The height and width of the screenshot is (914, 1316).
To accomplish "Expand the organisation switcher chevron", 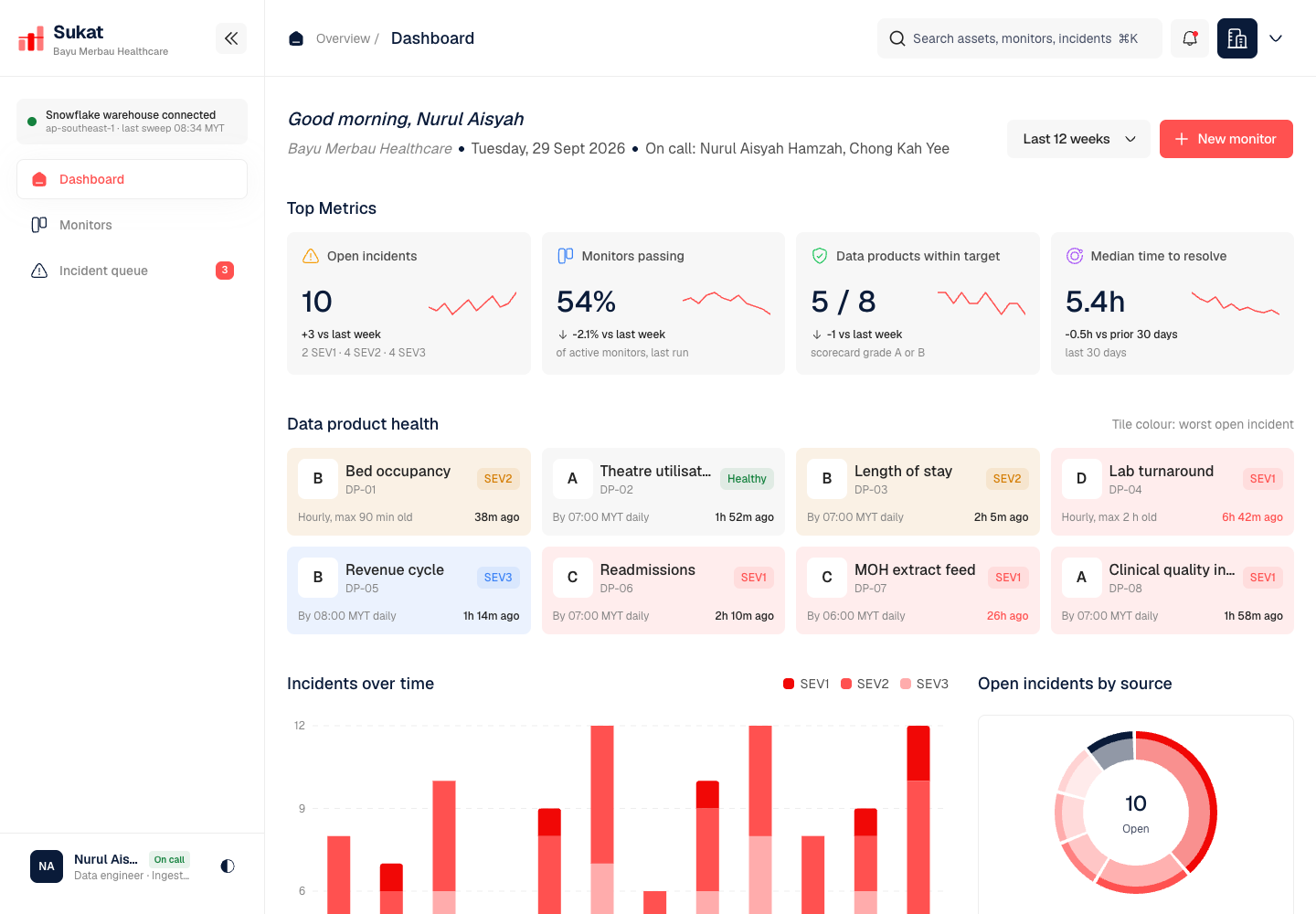I will click(x=1276, y=38).
